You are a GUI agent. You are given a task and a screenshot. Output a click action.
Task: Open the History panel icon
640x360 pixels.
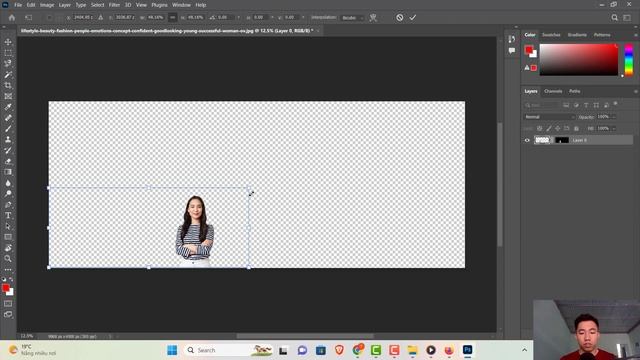(512, 39)
